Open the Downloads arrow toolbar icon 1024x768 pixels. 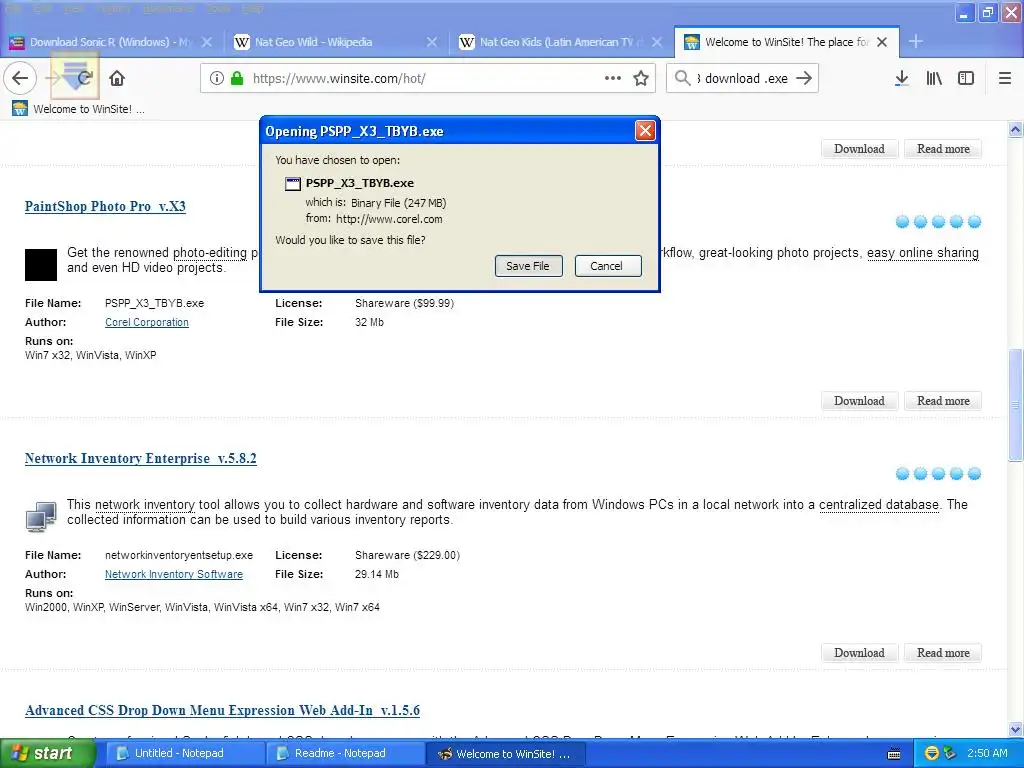coord(901,78)
